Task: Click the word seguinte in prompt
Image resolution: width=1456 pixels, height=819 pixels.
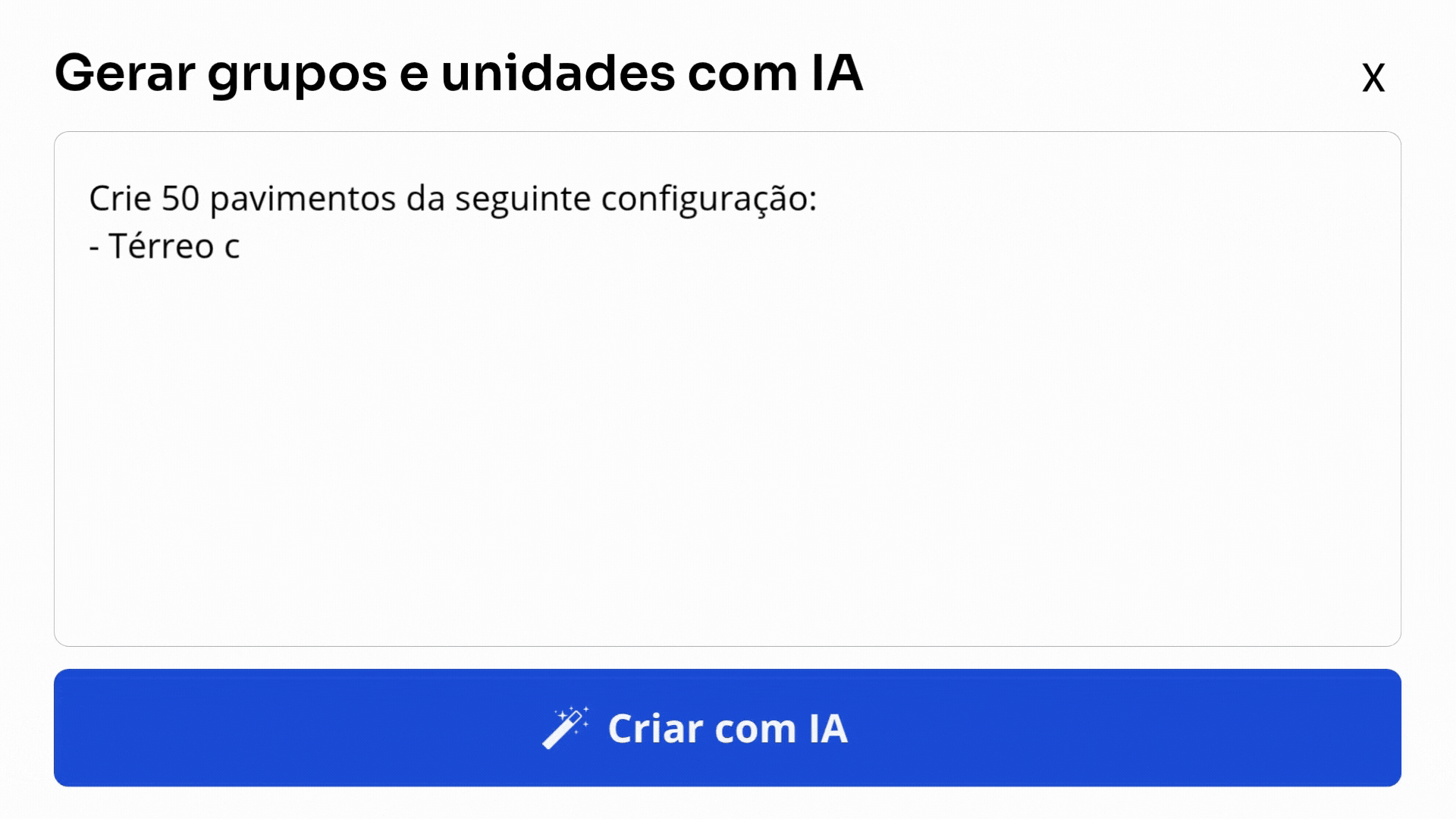Action: [x=522, y=199]
